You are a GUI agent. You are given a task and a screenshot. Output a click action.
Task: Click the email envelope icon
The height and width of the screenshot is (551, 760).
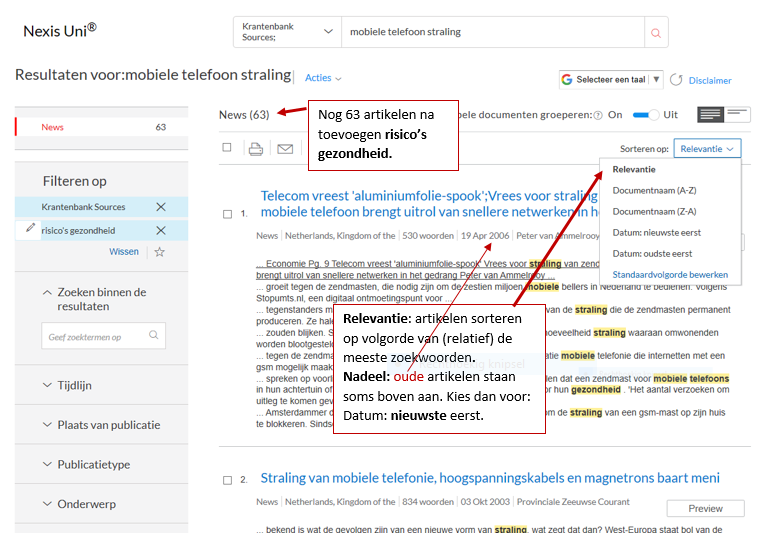click(285, 149)
